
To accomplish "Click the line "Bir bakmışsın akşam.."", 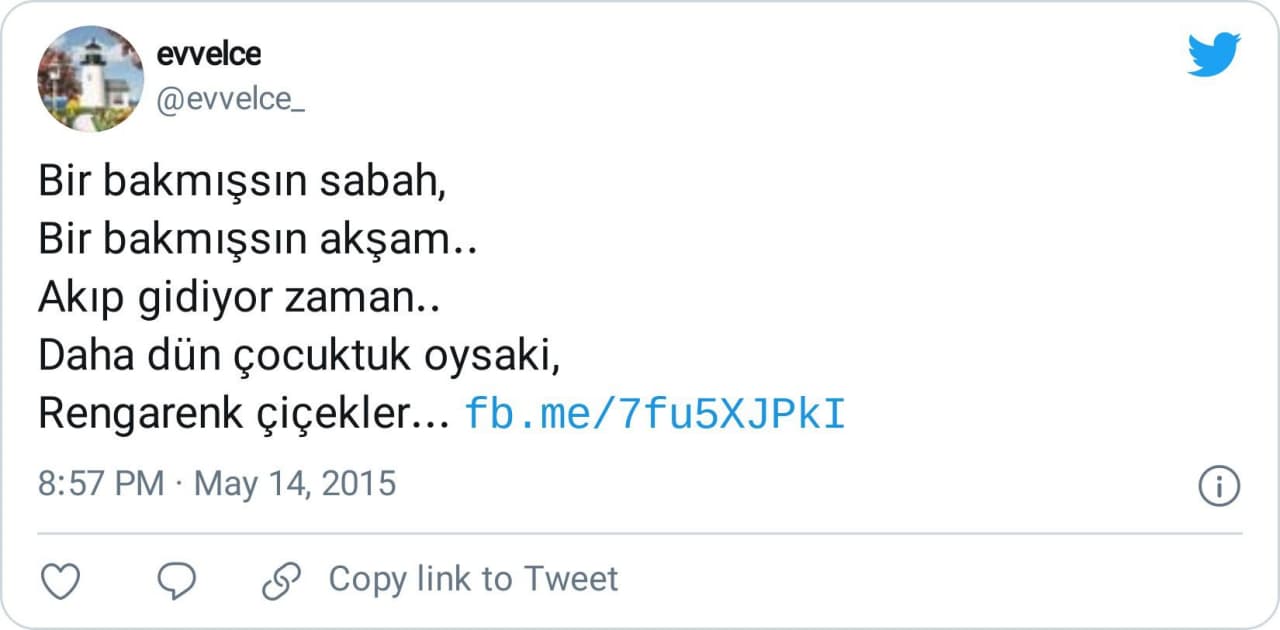I will click(x=257, y=240).
